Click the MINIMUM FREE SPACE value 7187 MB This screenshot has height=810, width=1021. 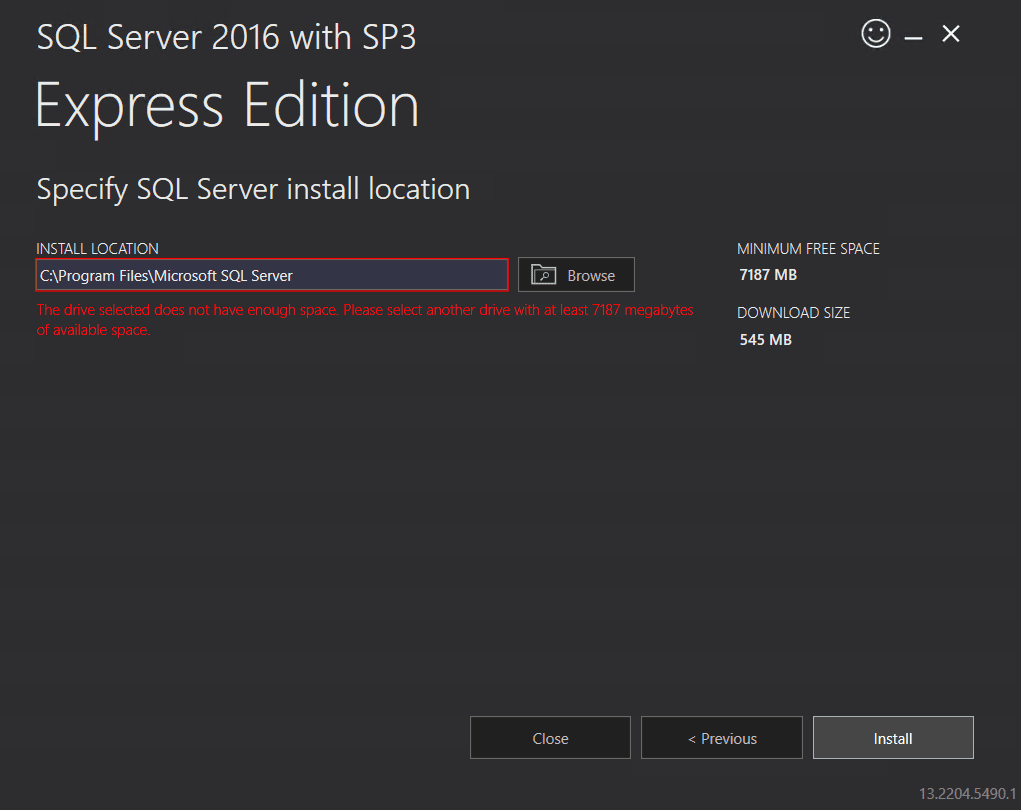[x=768, y=274]
